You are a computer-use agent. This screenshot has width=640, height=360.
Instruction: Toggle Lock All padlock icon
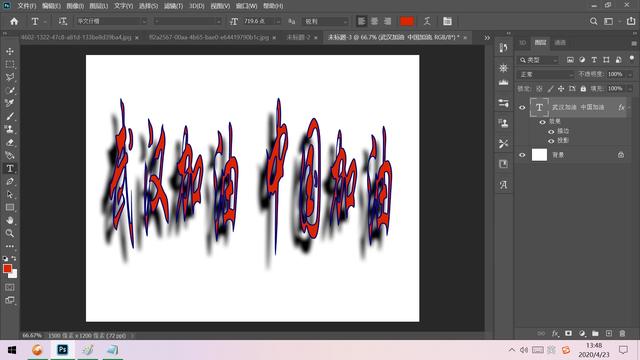[583, 89]
